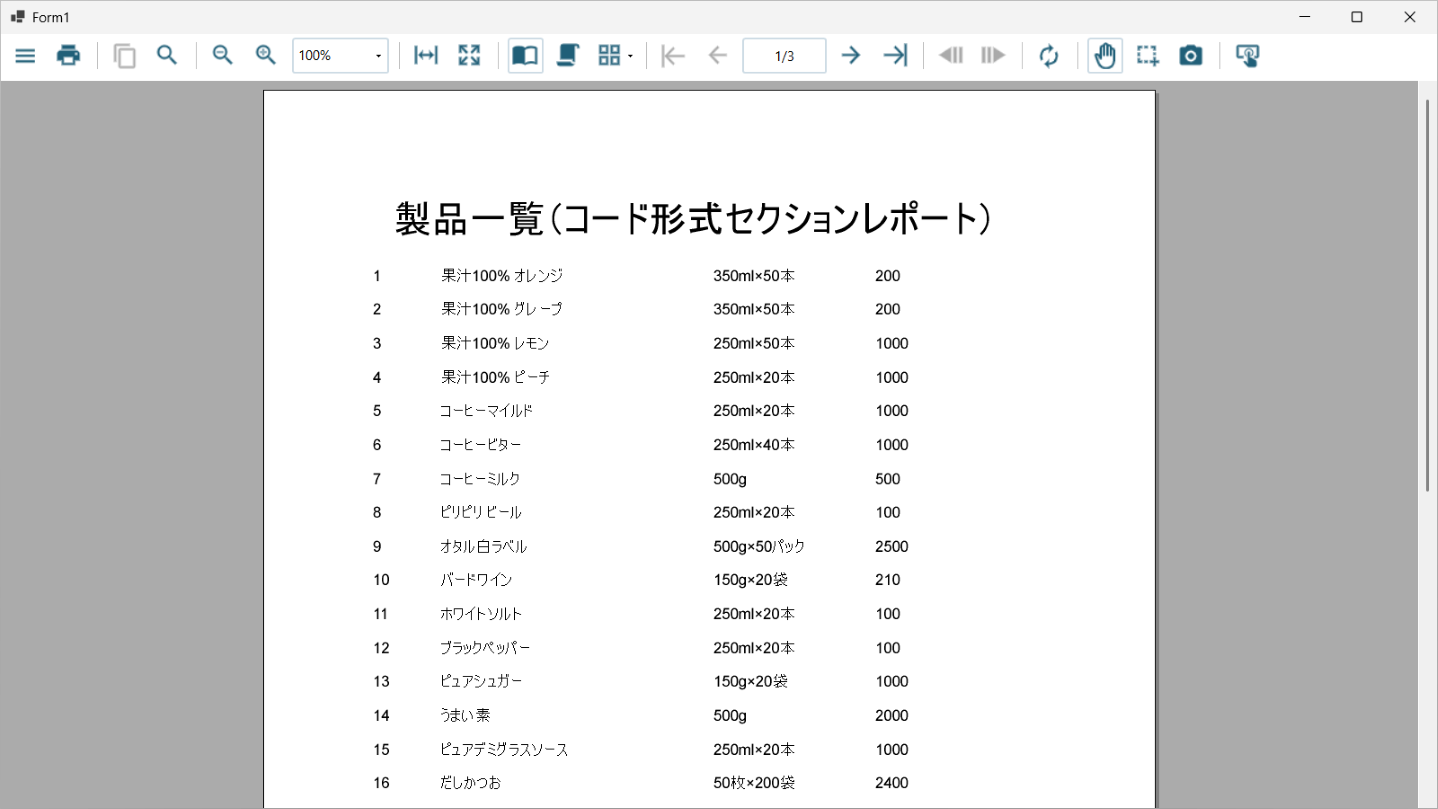
Task: Toggle the pan hand tool
Action: click(1105, 56)
